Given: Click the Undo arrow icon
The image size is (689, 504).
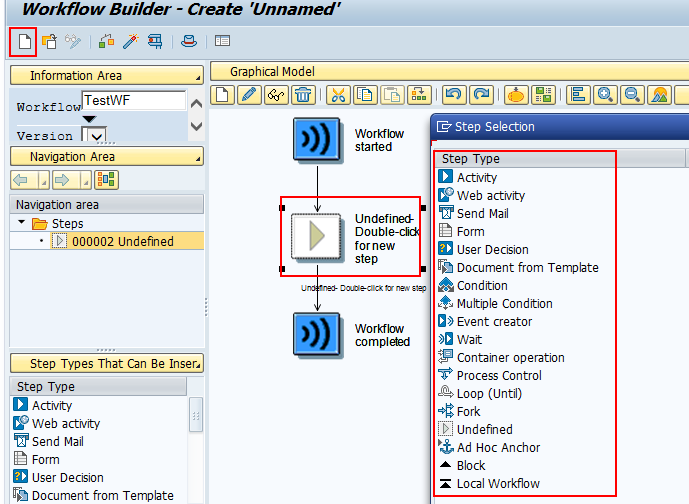Looking at the screenshot, I should 453,94.
